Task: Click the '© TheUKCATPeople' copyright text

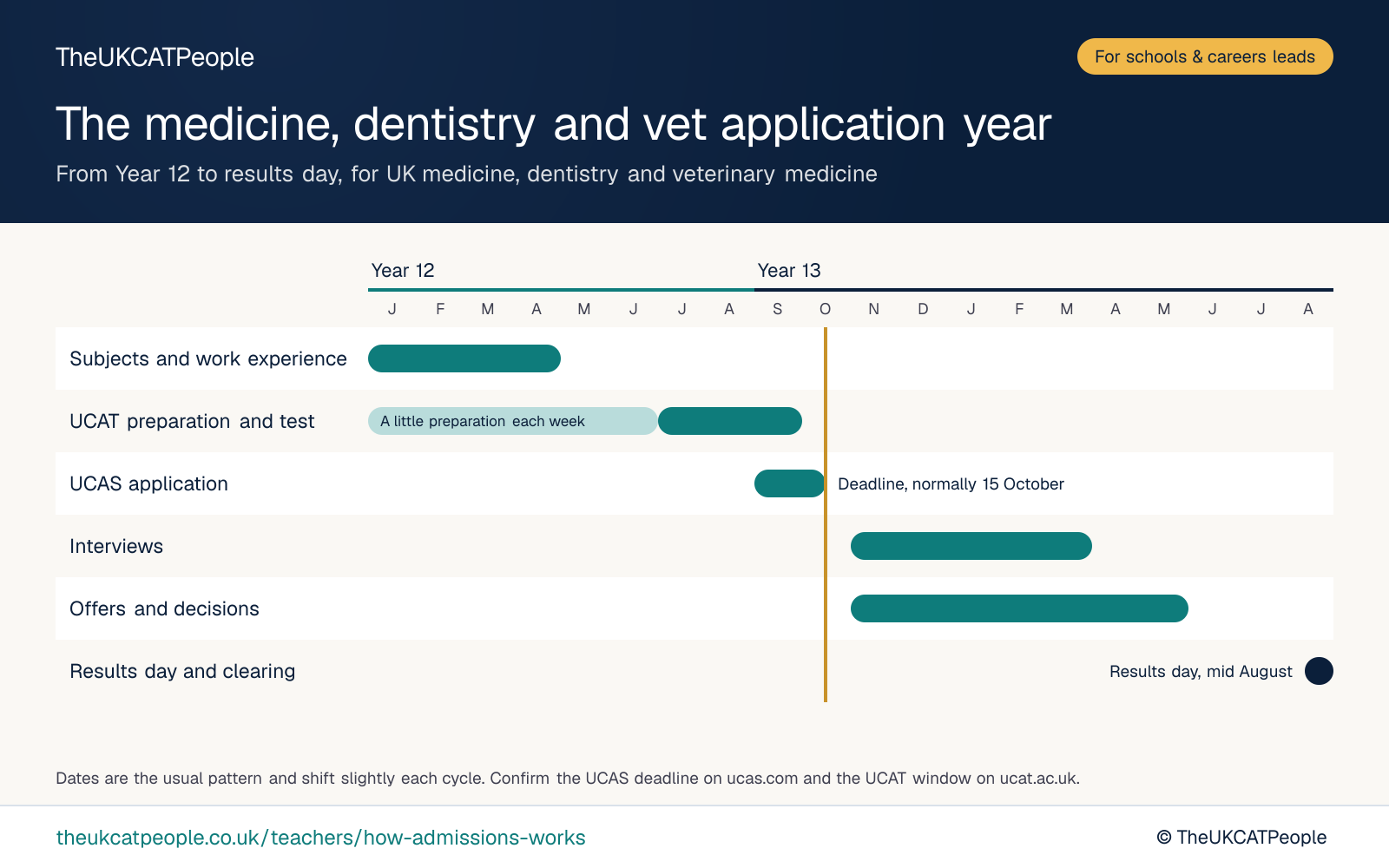Action: [1241, 838]
